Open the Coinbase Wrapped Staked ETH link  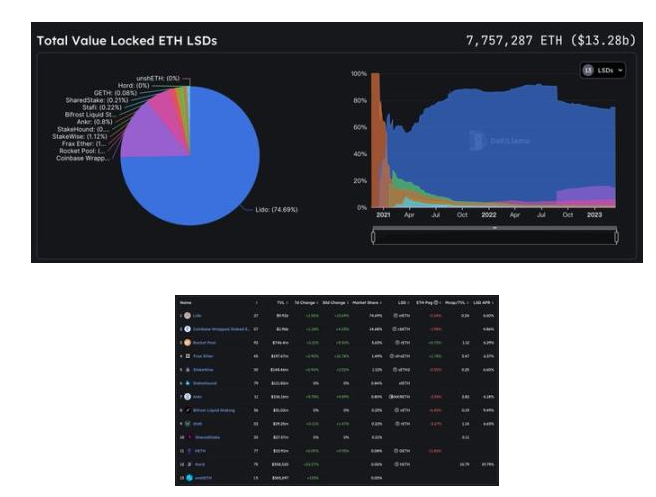[222, 329]
